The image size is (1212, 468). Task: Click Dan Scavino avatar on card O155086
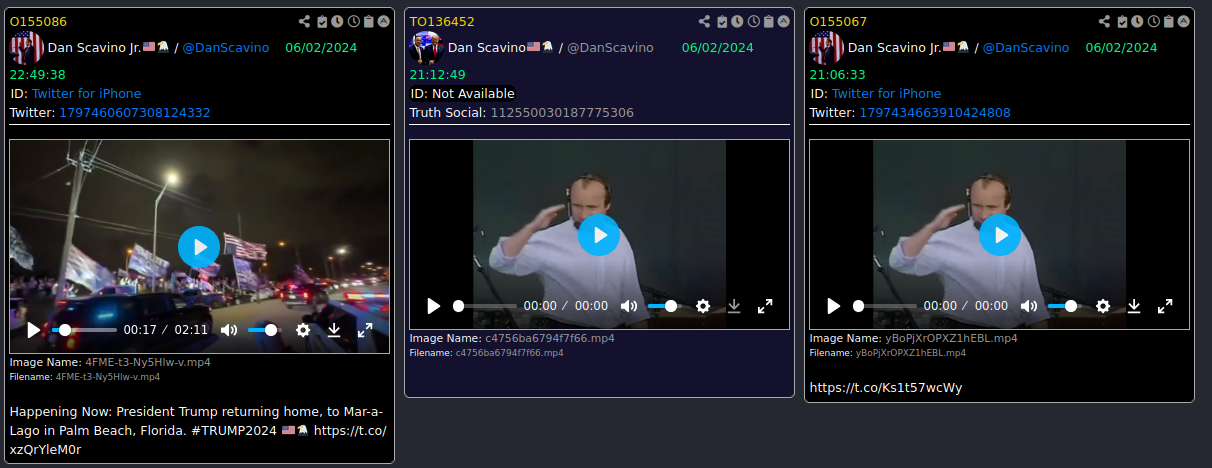[27, 48]
